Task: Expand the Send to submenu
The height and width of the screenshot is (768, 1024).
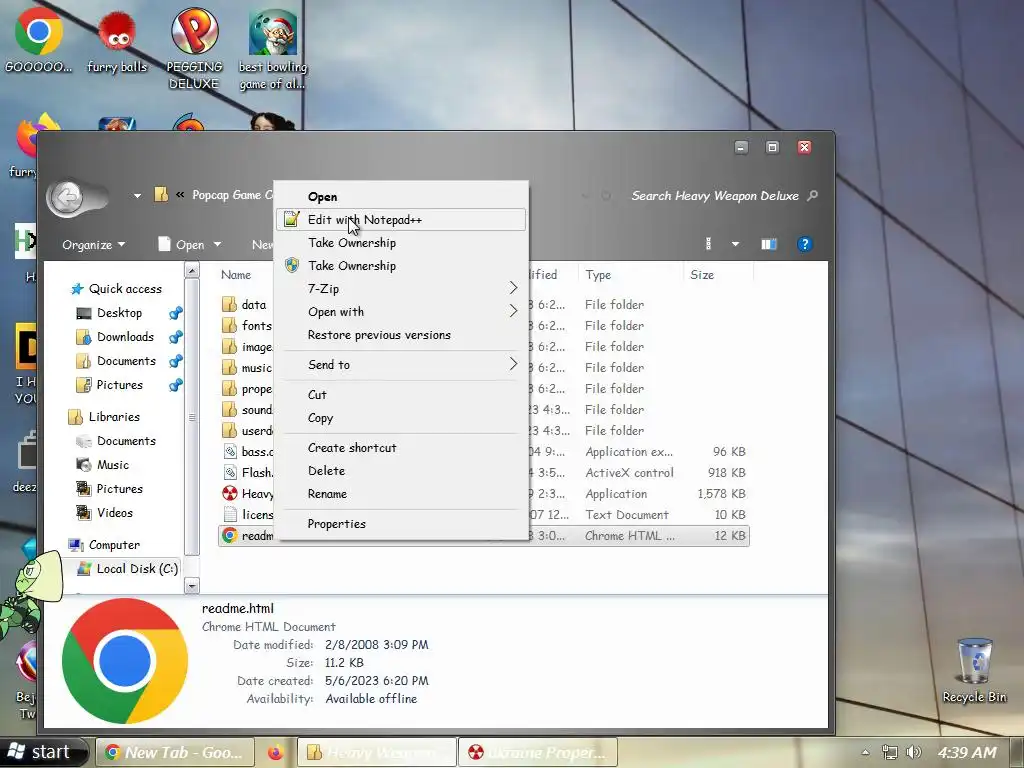Action: point(401,365)
